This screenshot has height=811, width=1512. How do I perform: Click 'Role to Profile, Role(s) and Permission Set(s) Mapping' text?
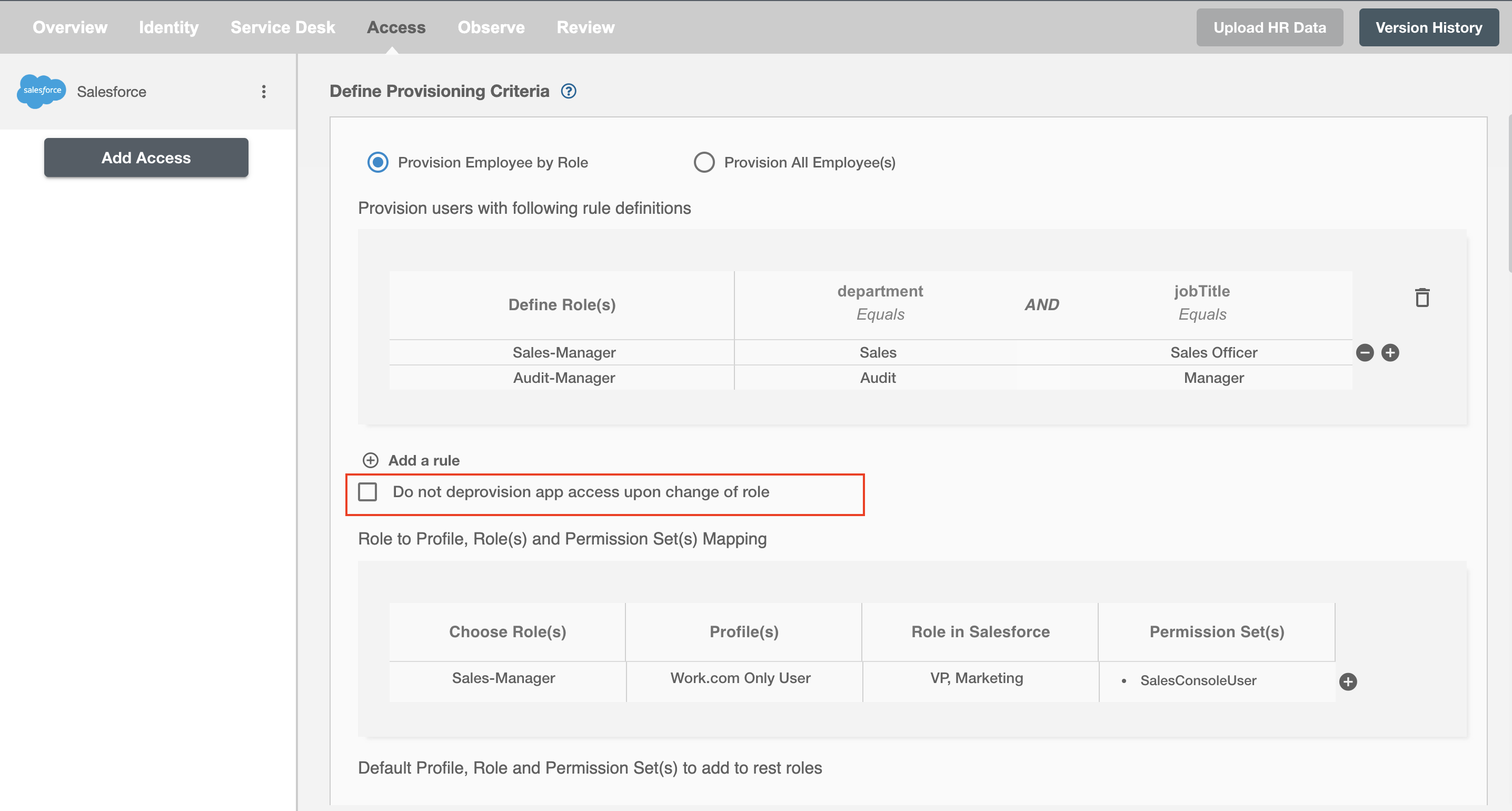pos(562,539)
